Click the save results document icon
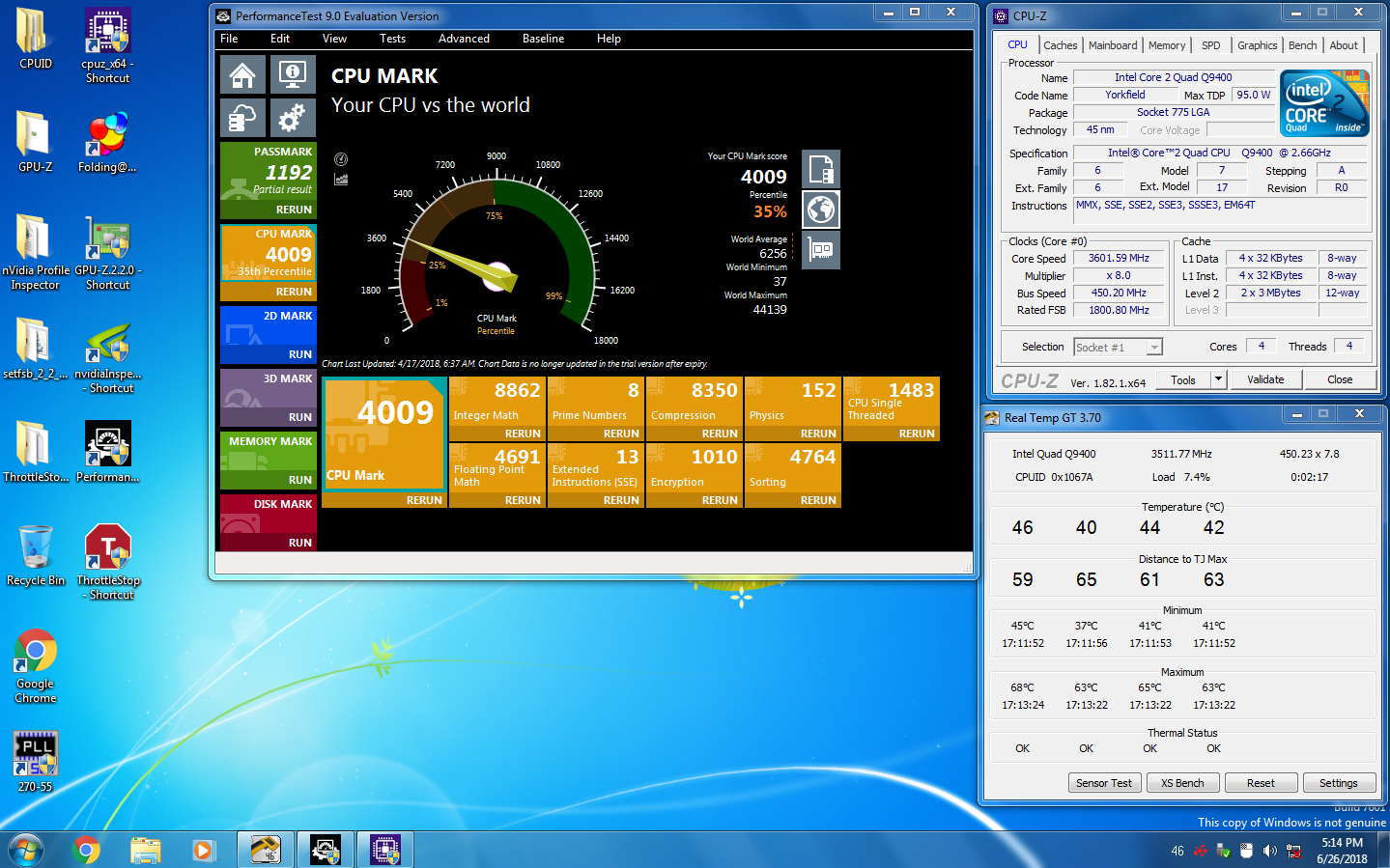1390x868 pixels. tap(821, 169)
